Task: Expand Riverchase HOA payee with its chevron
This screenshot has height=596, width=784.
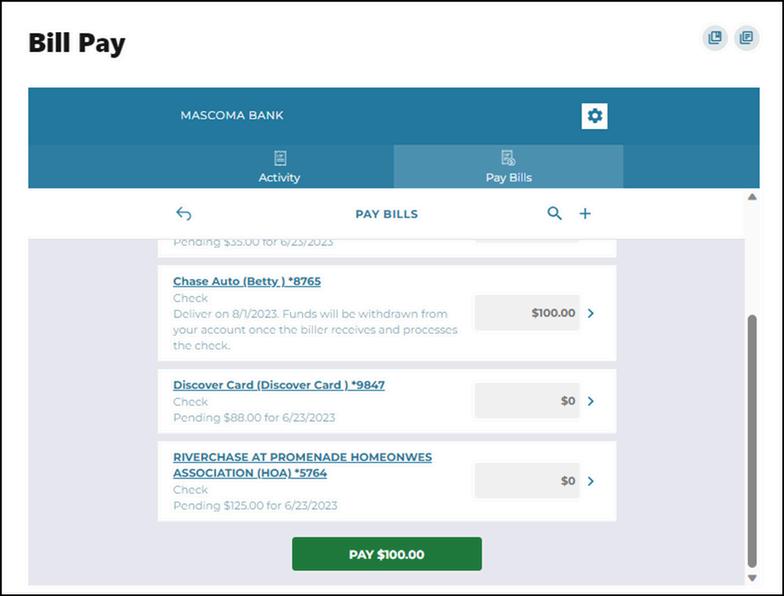Action: 591,481
